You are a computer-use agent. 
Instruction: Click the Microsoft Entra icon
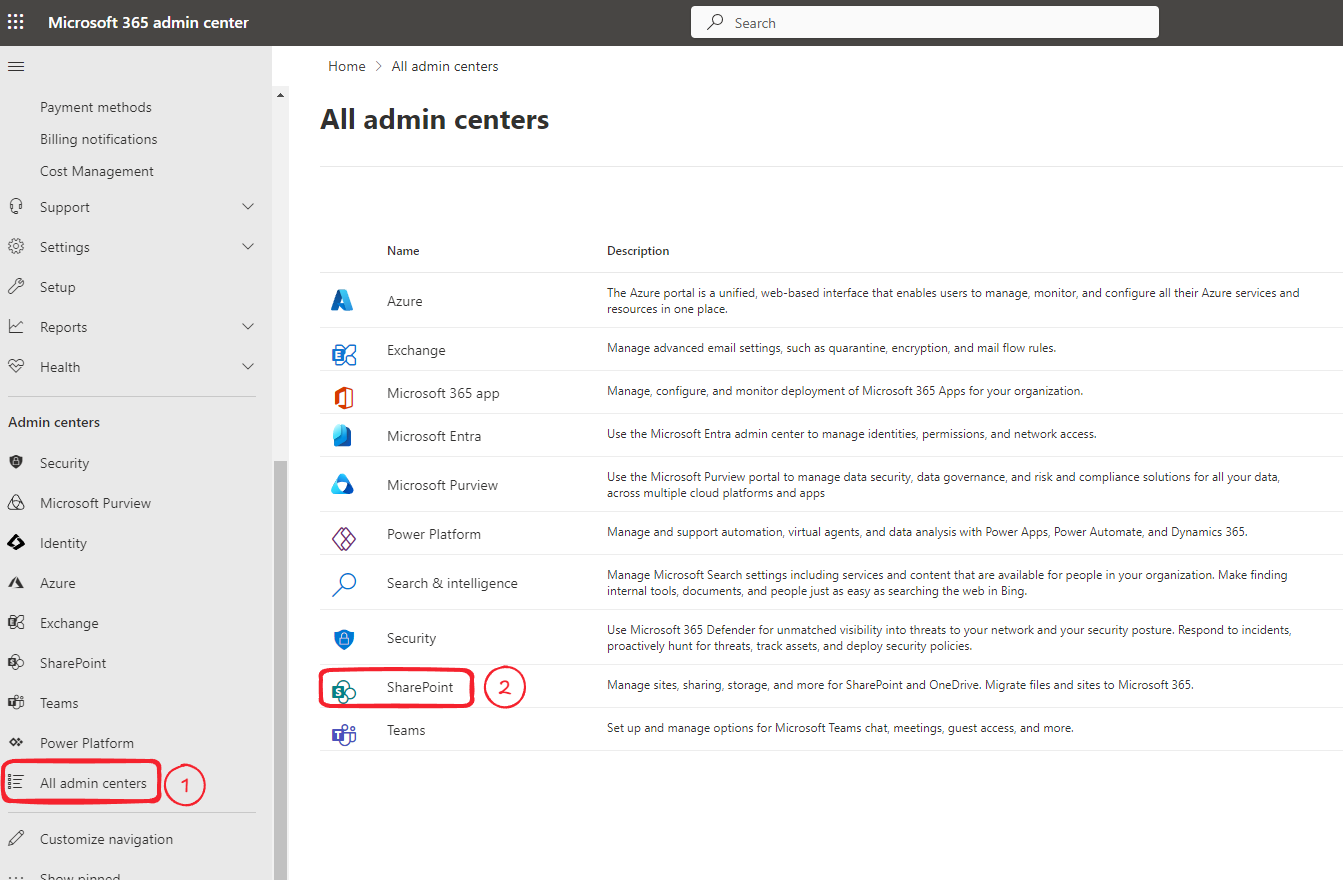(343, 436)
